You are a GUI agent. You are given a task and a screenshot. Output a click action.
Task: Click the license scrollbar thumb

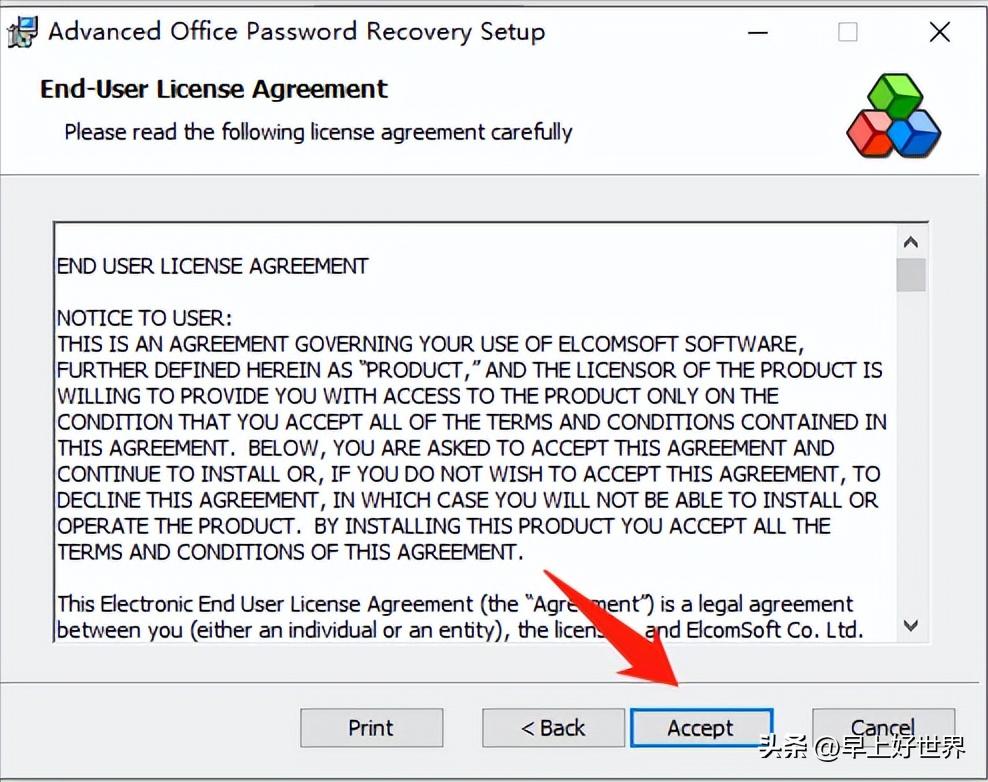(910, 275)
